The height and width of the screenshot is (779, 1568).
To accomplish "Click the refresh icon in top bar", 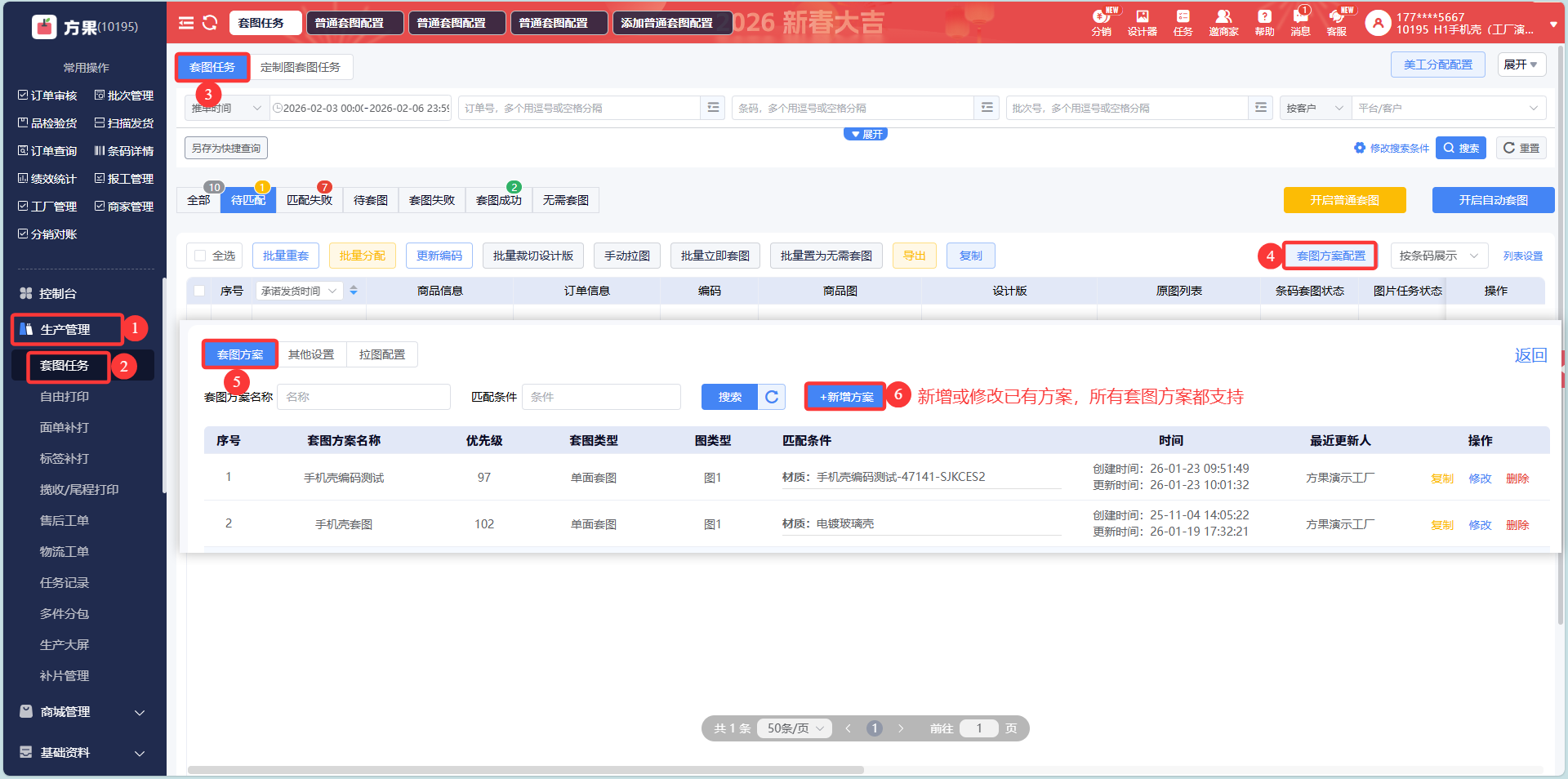I will (x=210, y=23).
